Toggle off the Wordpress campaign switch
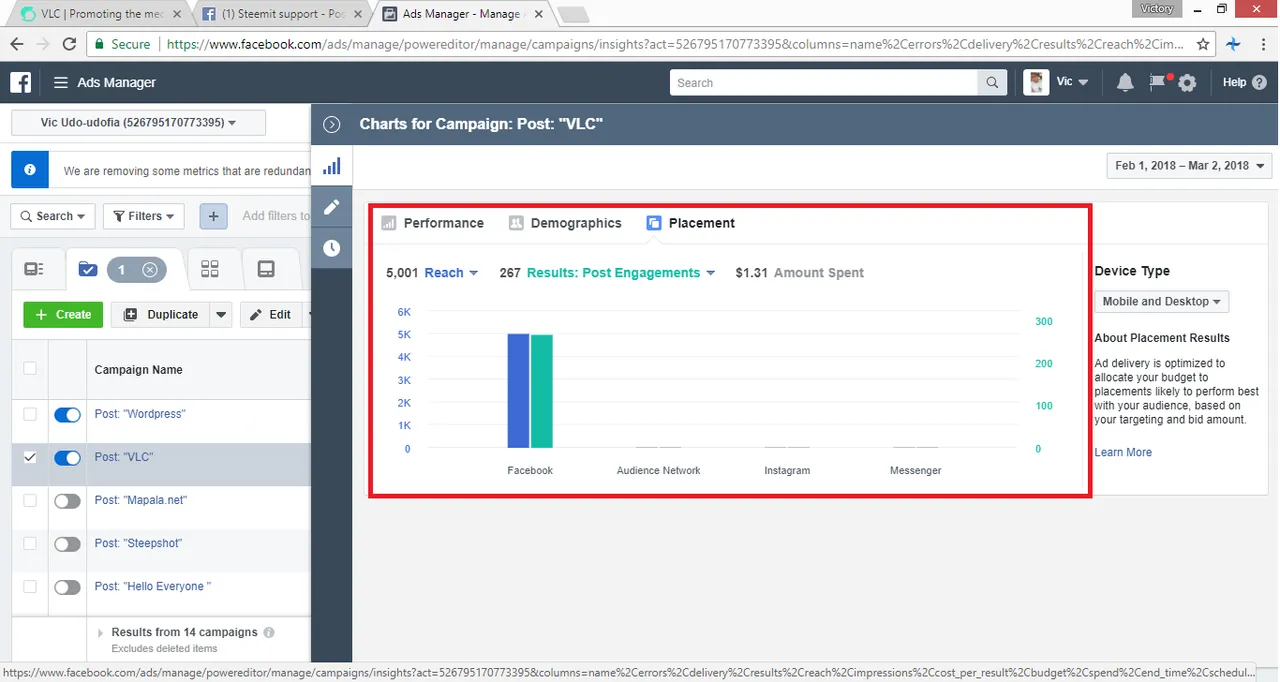The width and height of the screenshot is (1280, 682). [x=67, y=414]
